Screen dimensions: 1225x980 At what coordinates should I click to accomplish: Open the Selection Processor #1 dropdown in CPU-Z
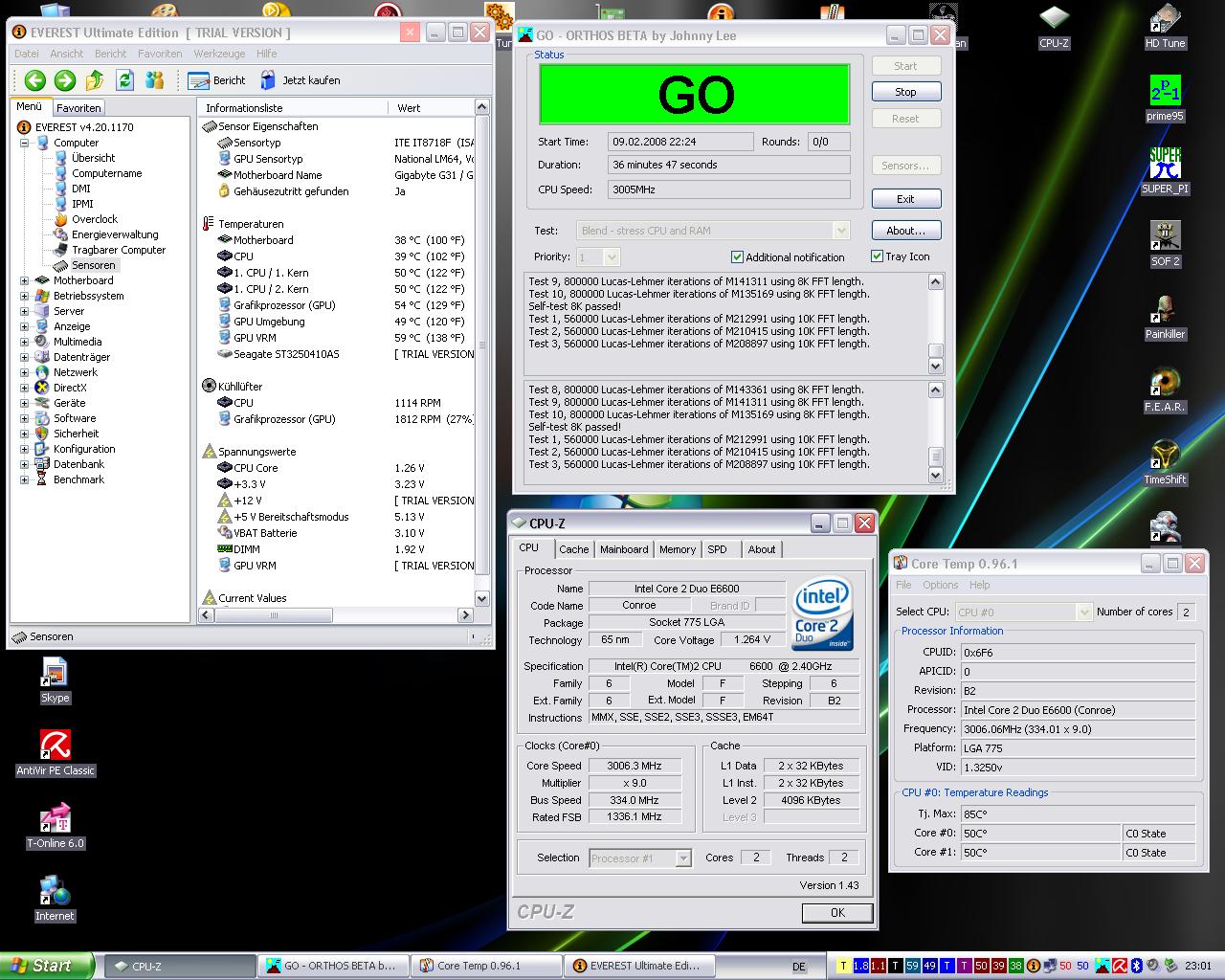point(683,858)
